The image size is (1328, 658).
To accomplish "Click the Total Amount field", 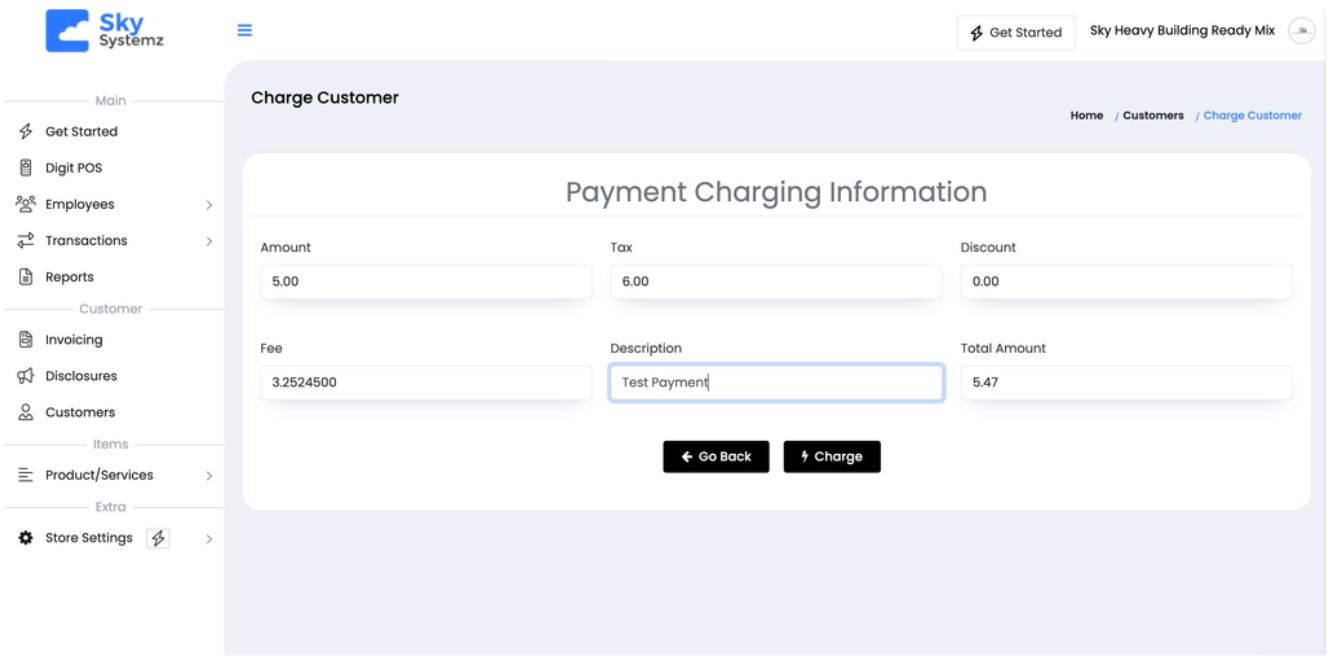I will pos(1126,382).
